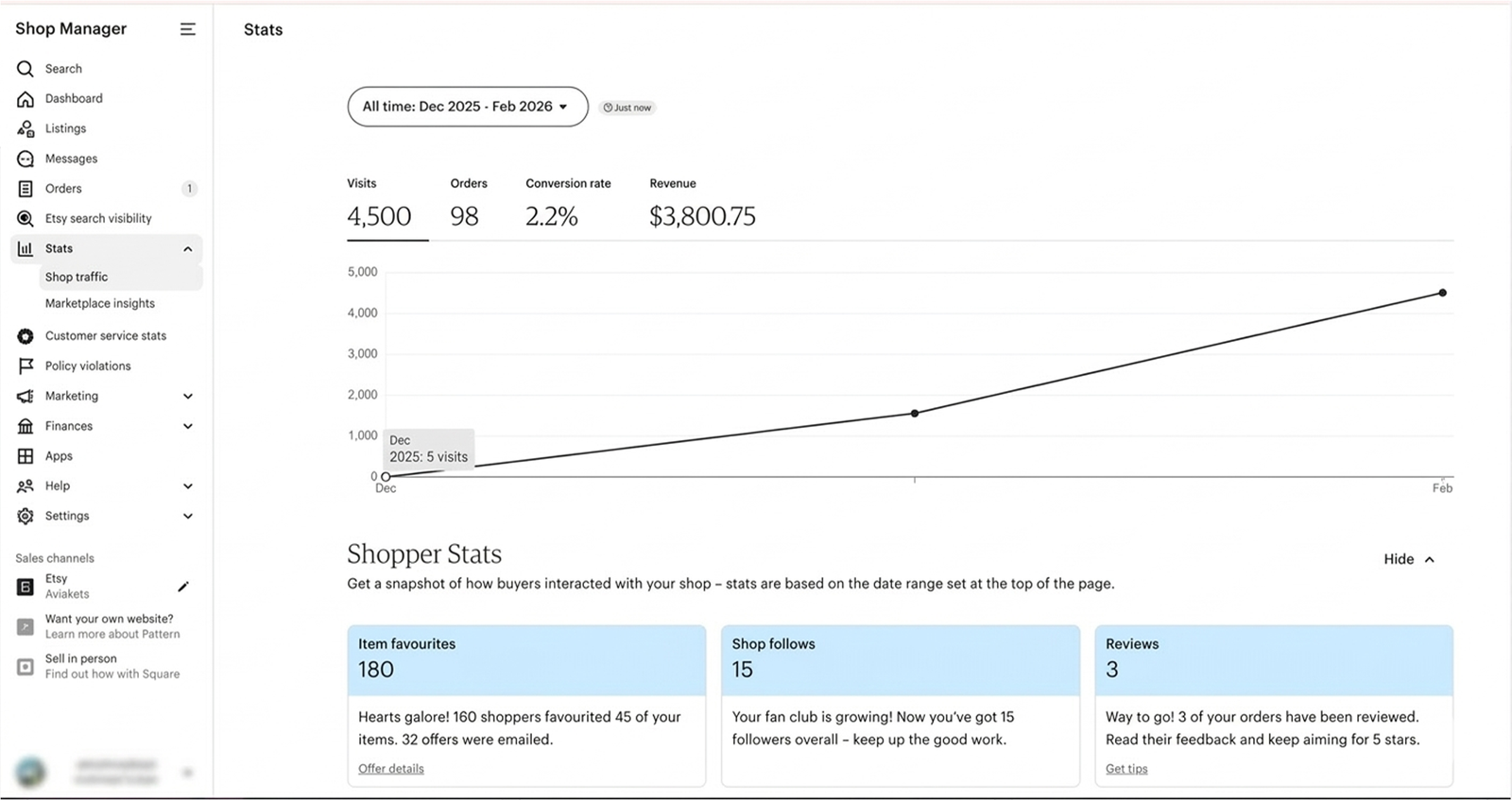Click the Policy violations flag icon

click(26, 366)
